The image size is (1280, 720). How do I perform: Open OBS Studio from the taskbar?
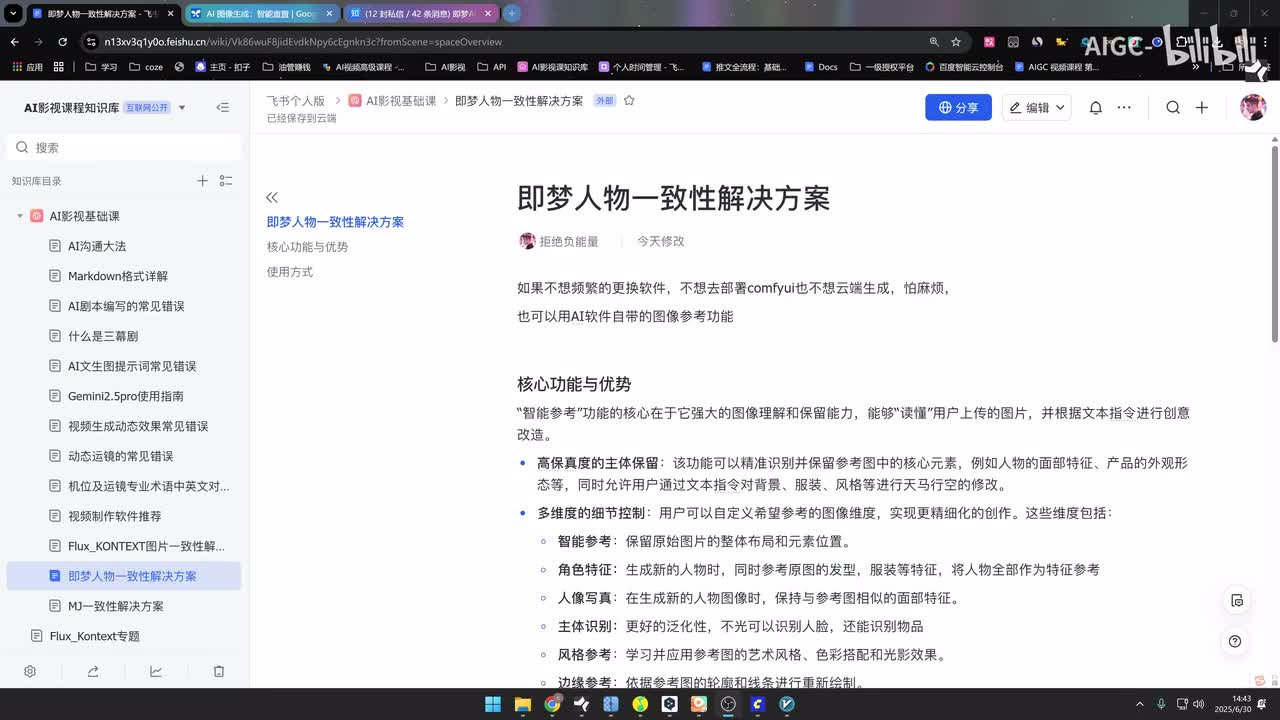[728, 704]
